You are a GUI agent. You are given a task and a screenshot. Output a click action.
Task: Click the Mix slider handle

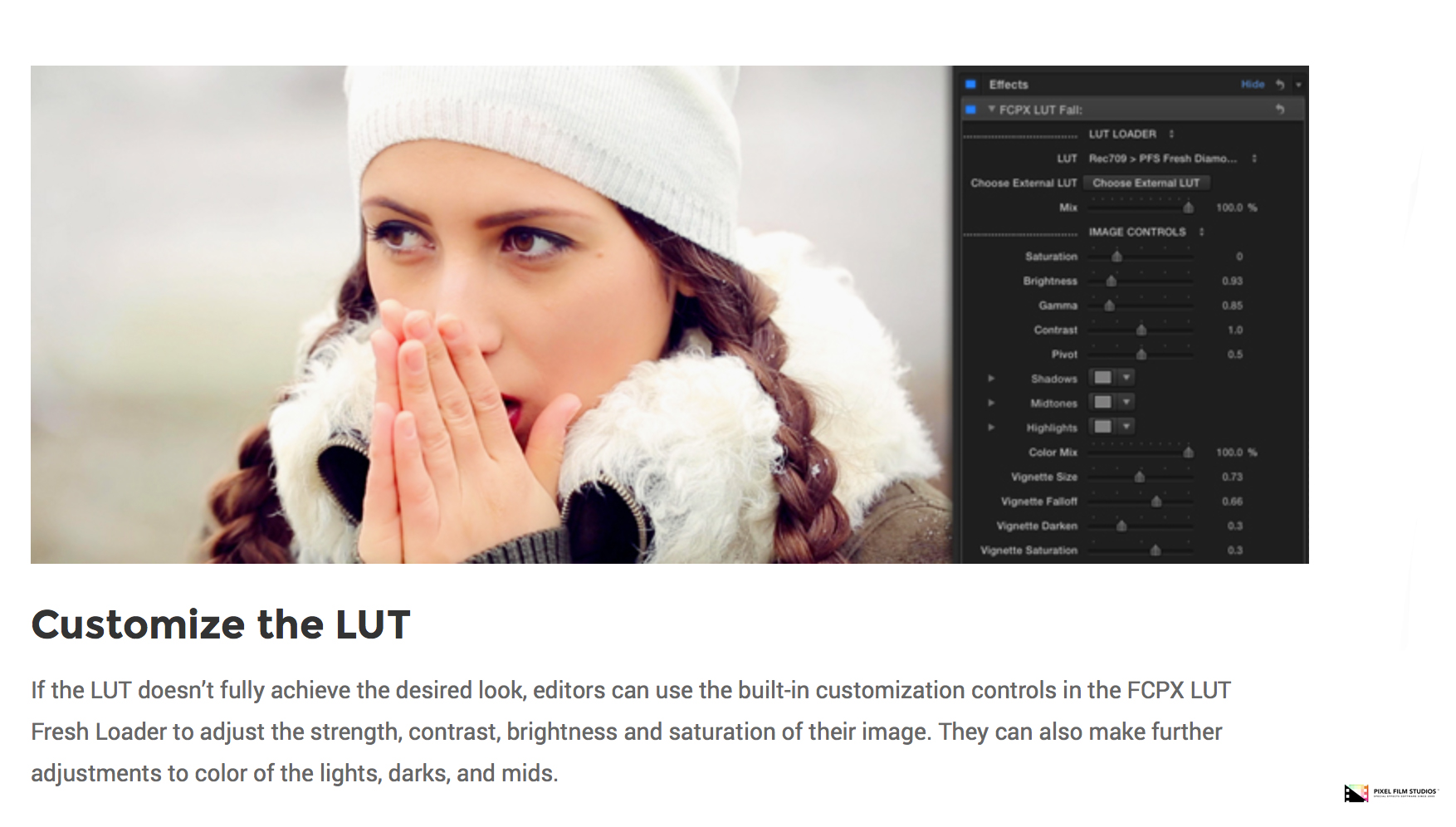(x=1188, y=208)
